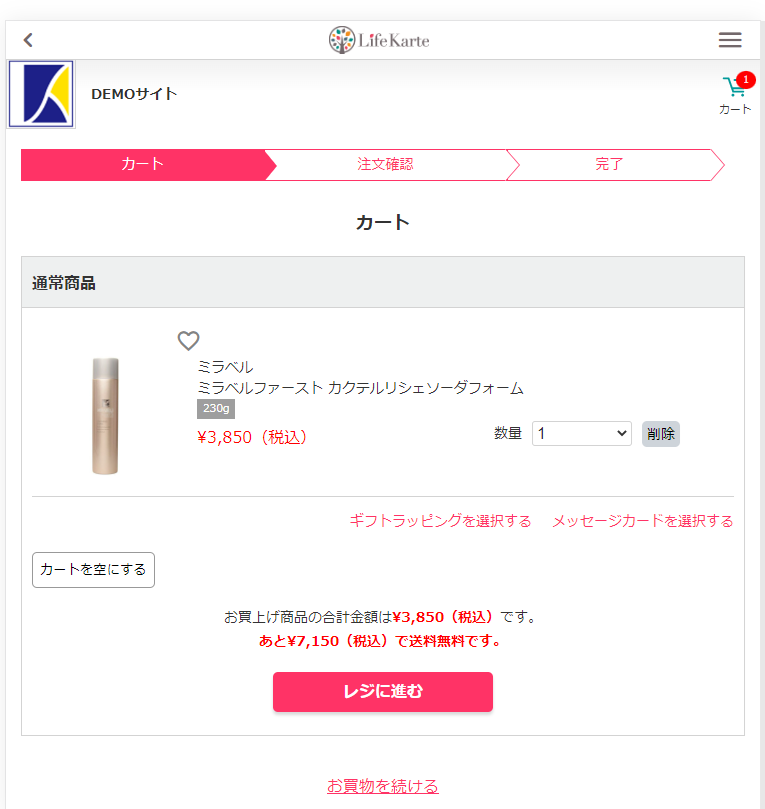Viewport: 765px width, 809px height.
Task: Click the product bottle thumbnail
Action: pyautogui.click(x=105, y=416)
